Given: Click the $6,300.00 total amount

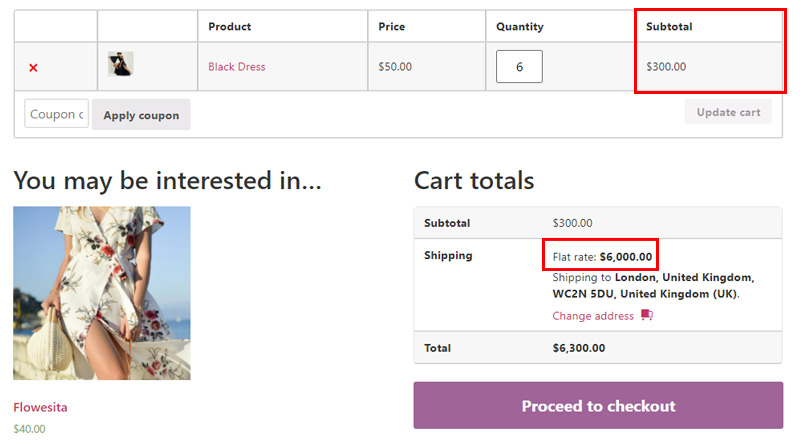Looking at the screenshot, I should click(579, 348).
